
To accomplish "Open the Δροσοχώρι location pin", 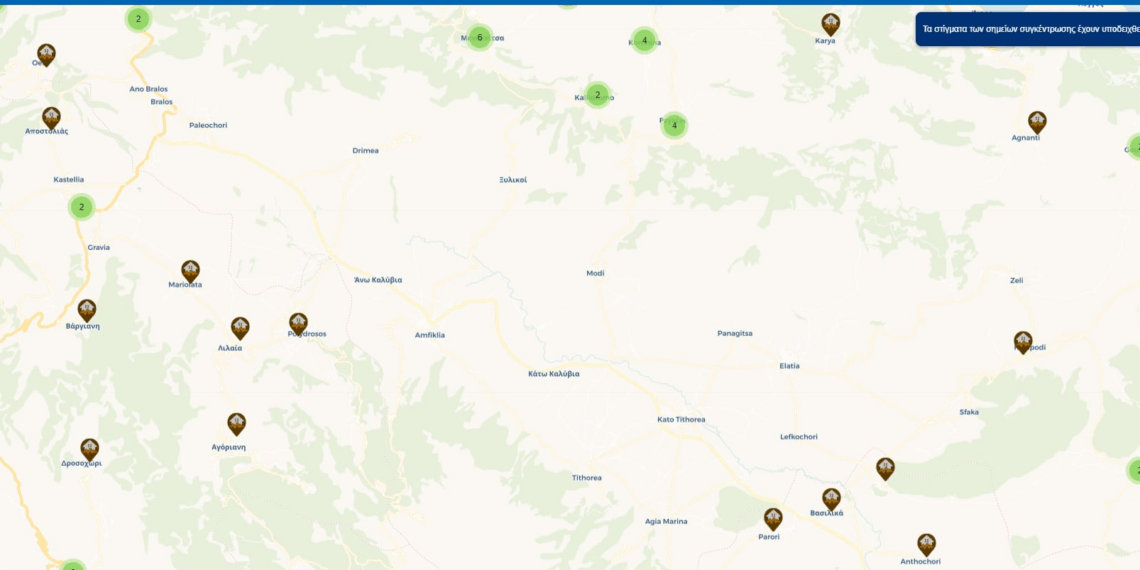I will (90, 449).
